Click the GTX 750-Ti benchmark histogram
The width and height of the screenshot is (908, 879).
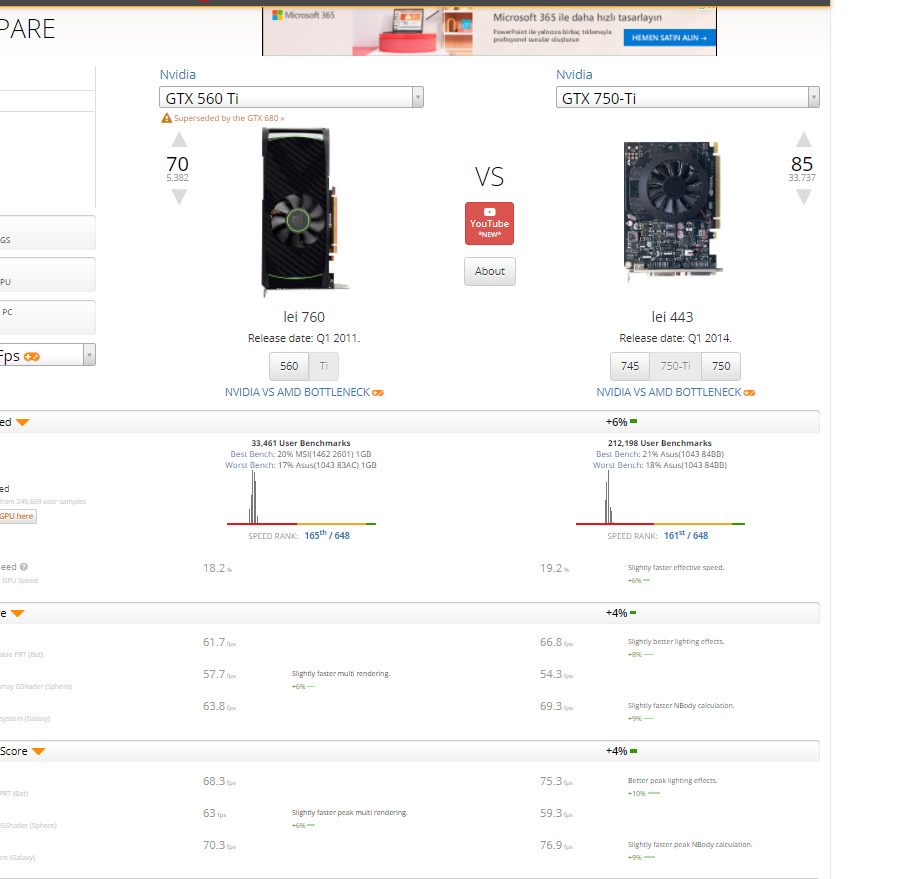tap(660, 498)
